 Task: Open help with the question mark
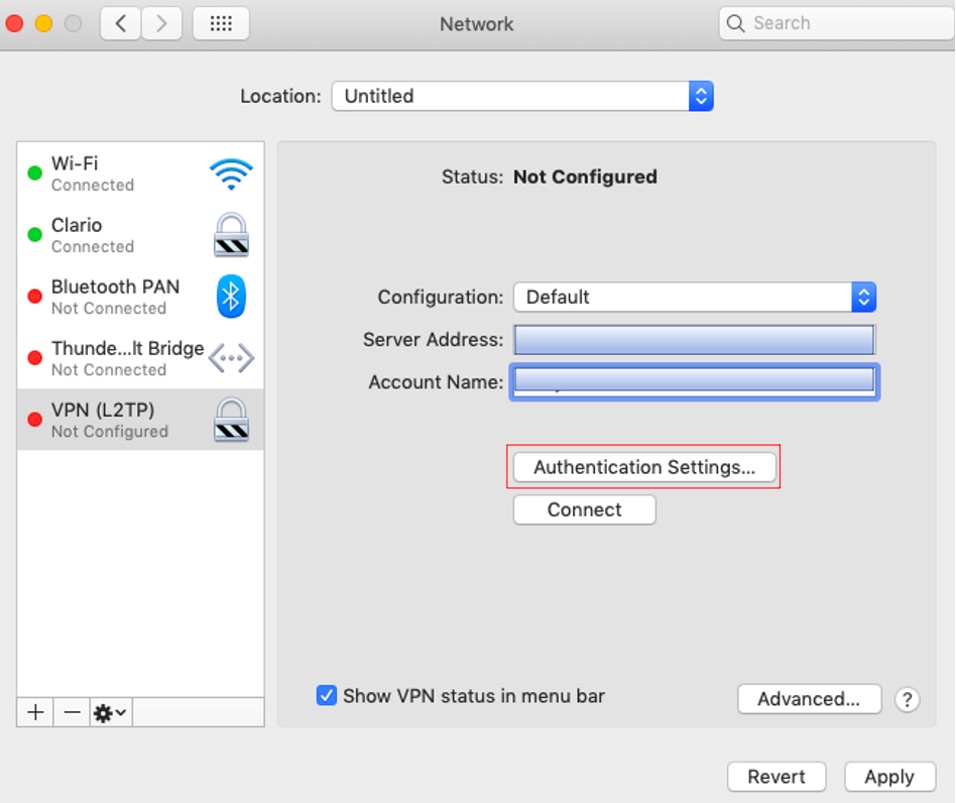907,699
